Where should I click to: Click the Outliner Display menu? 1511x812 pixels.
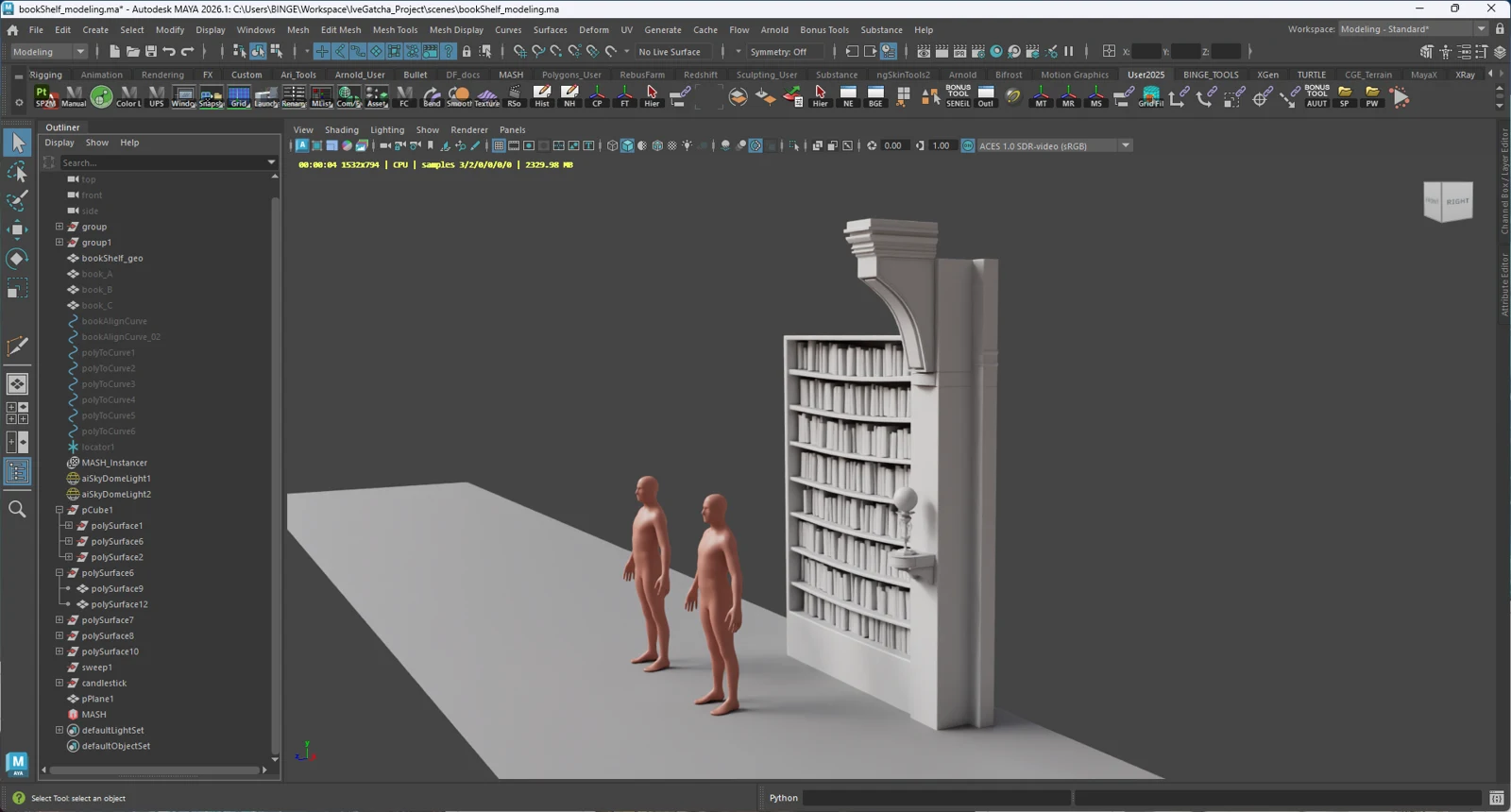59,143
